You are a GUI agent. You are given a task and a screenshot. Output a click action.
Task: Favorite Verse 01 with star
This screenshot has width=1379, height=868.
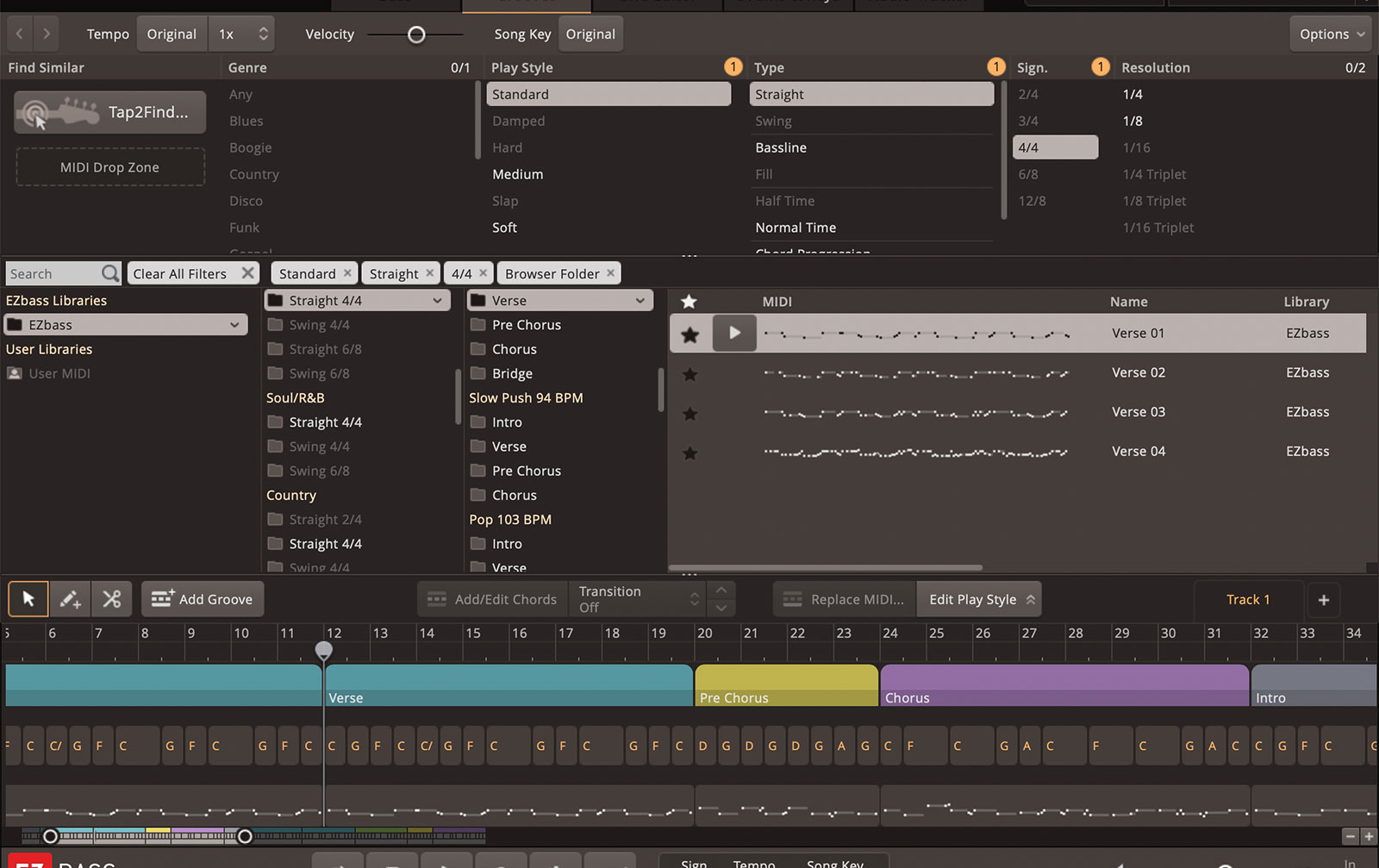pos(690,334)
